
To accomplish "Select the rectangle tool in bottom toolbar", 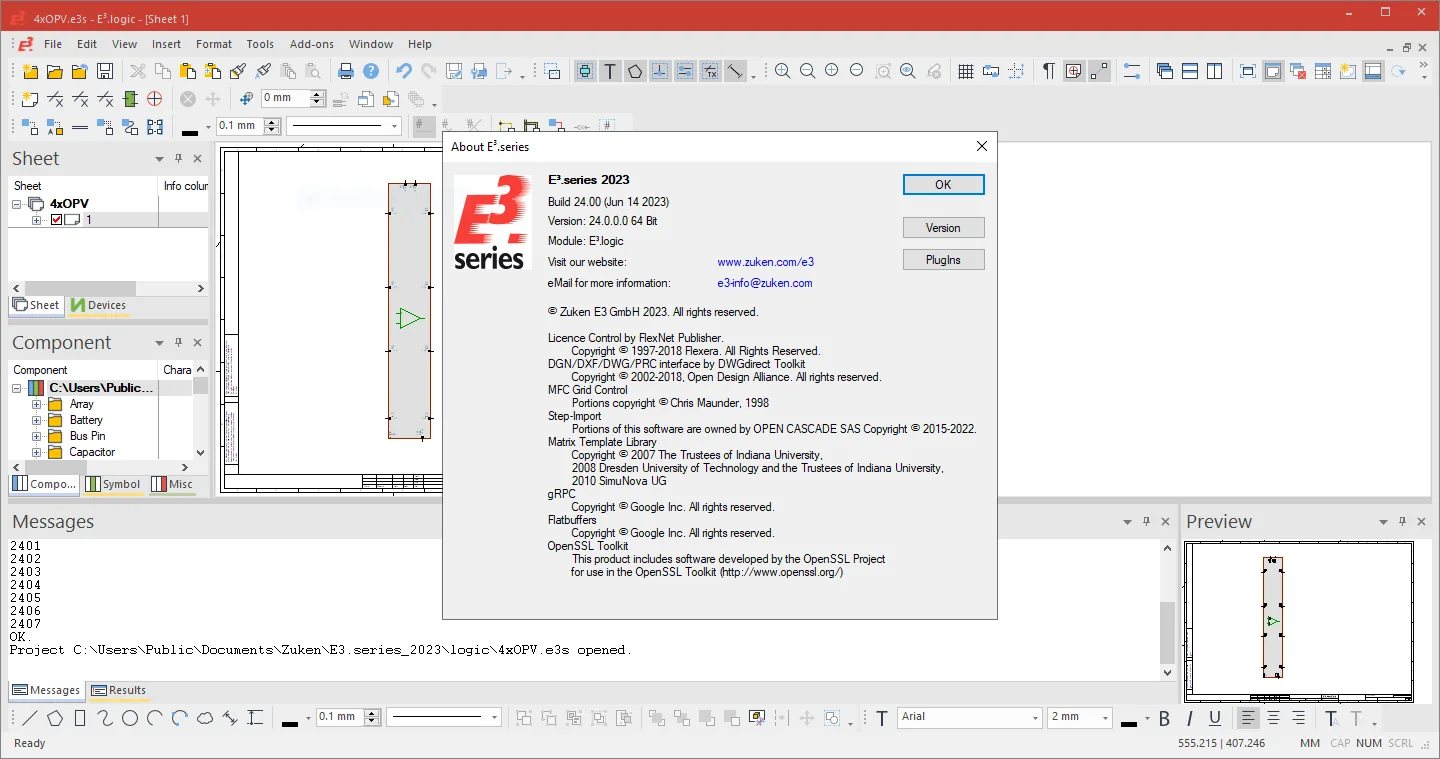I will coord(80,718).
